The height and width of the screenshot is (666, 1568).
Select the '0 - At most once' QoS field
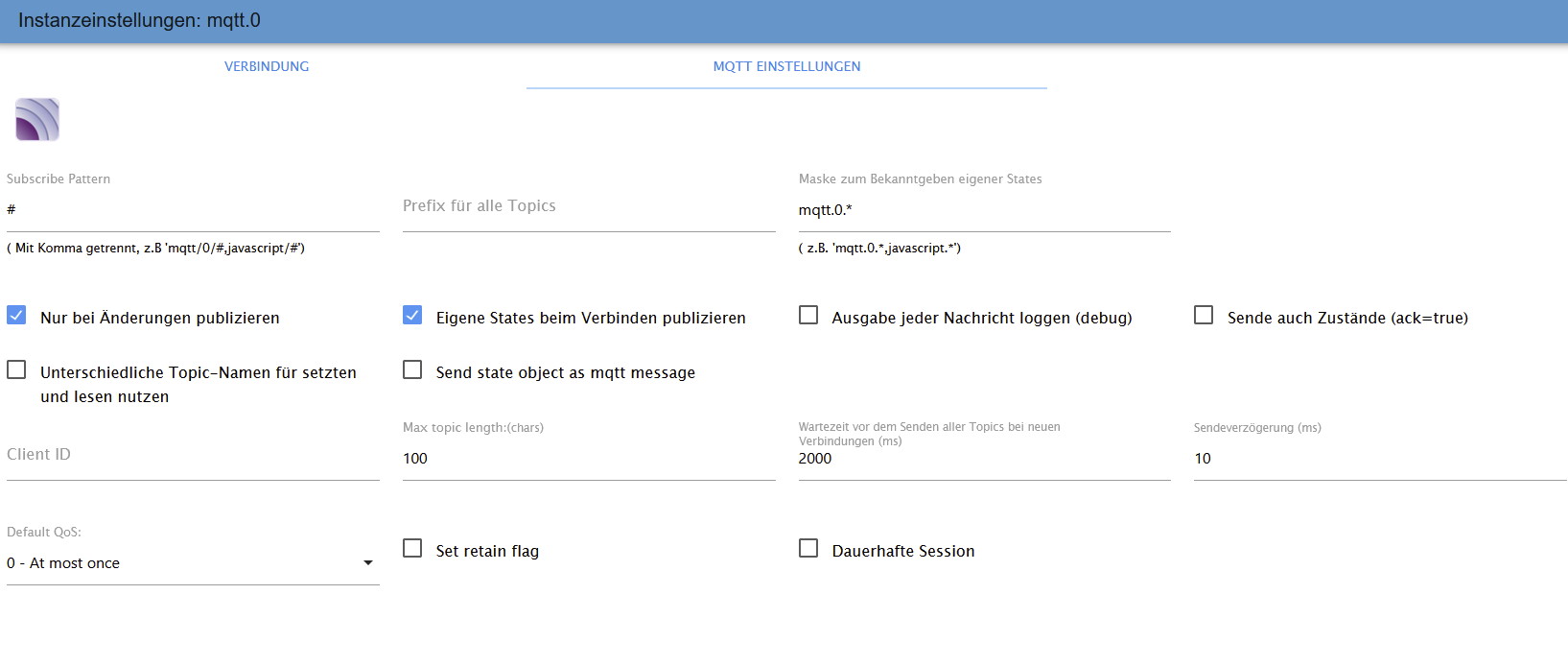[x=193, y=563]
